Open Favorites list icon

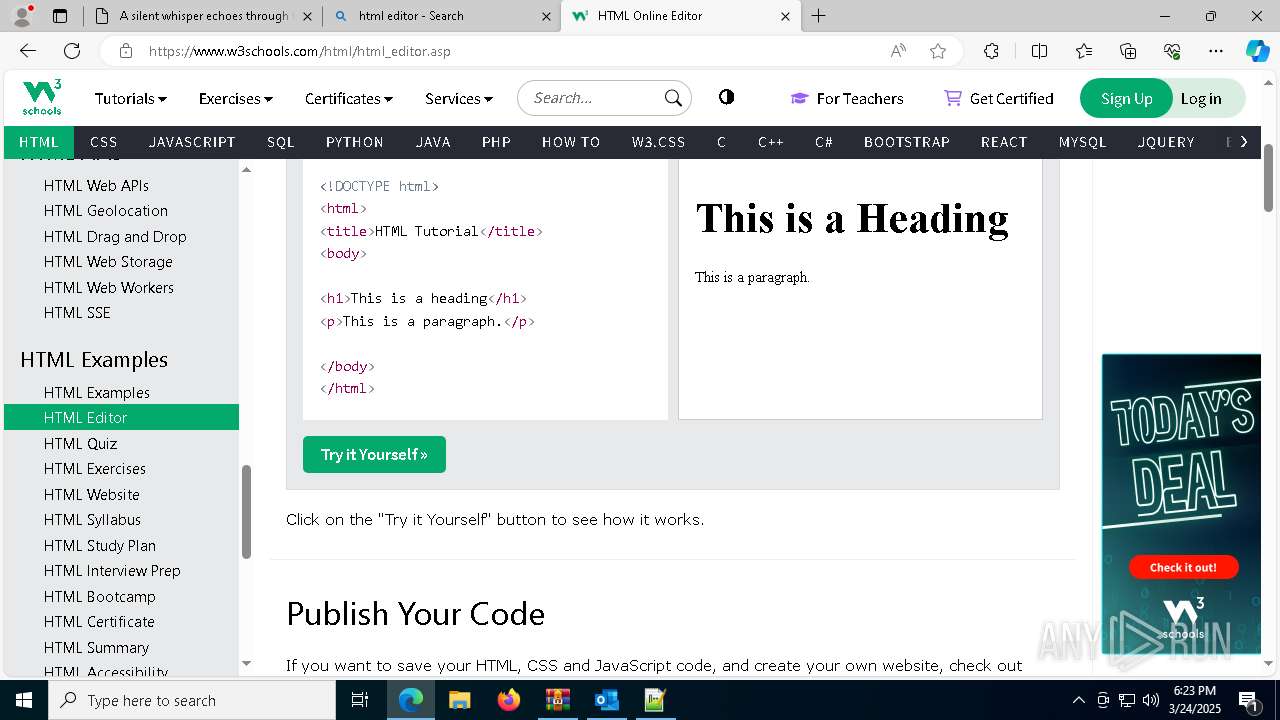(1084, 51)
